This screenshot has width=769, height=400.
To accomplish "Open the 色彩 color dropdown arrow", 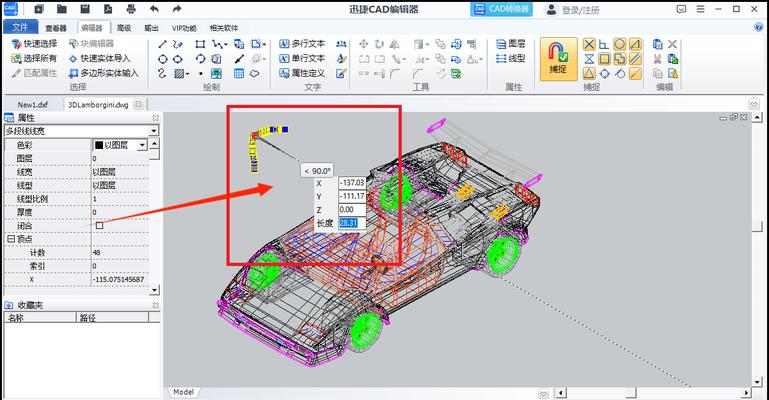I will [x=142, y=145].
